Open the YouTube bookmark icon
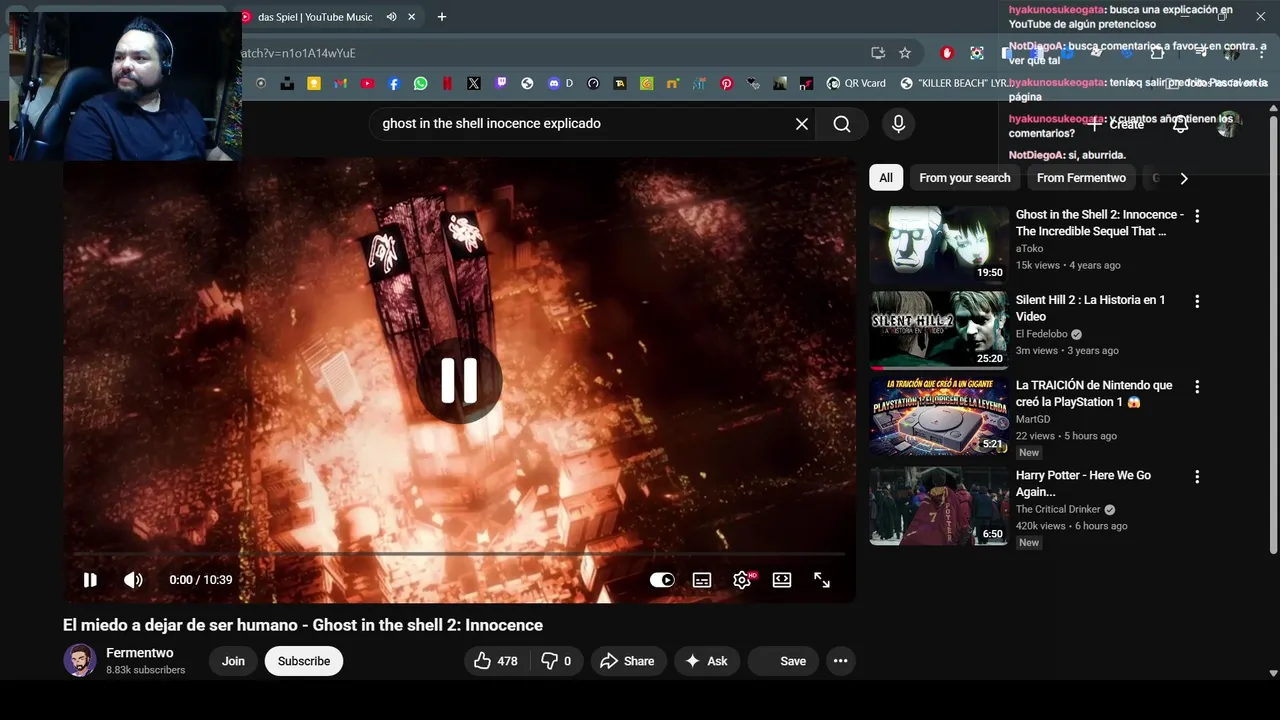The image size is (1280, 720). point(367,84)
